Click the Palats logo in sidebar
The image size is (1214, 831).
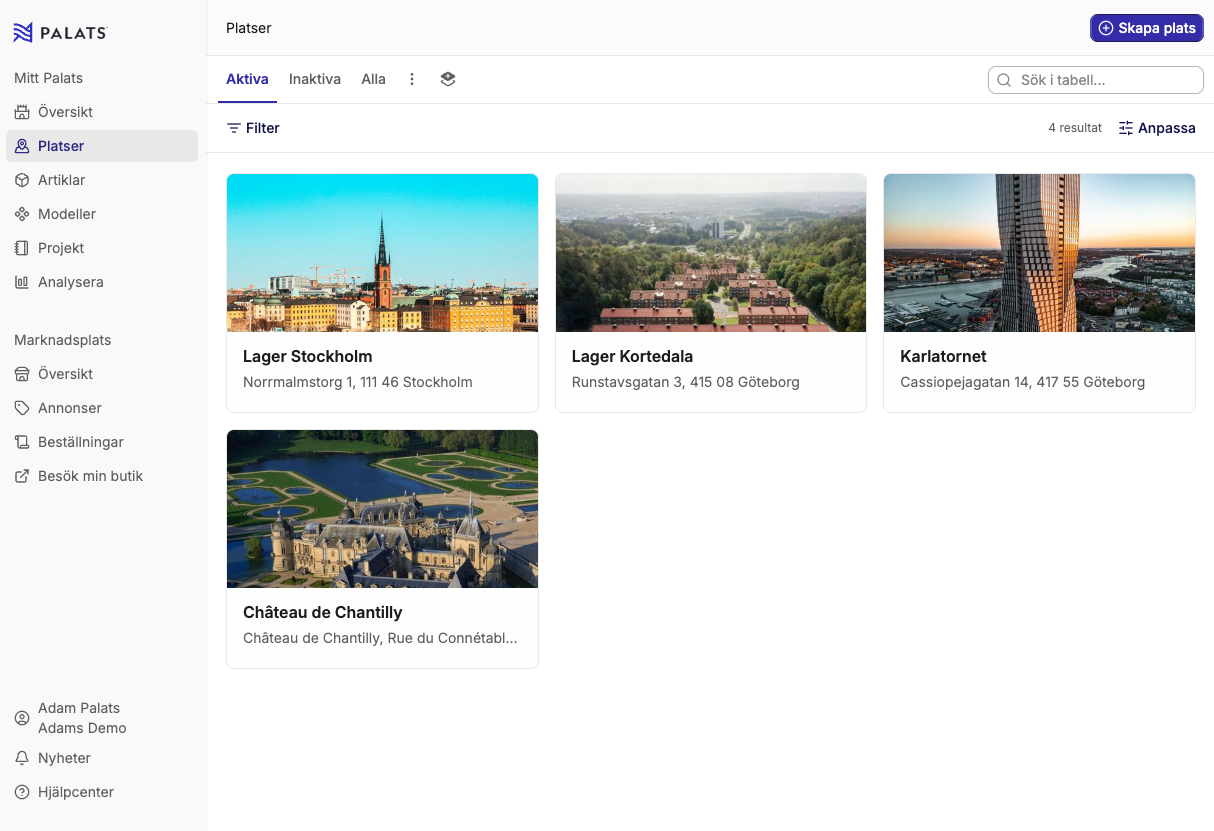[x=60, y=33]
